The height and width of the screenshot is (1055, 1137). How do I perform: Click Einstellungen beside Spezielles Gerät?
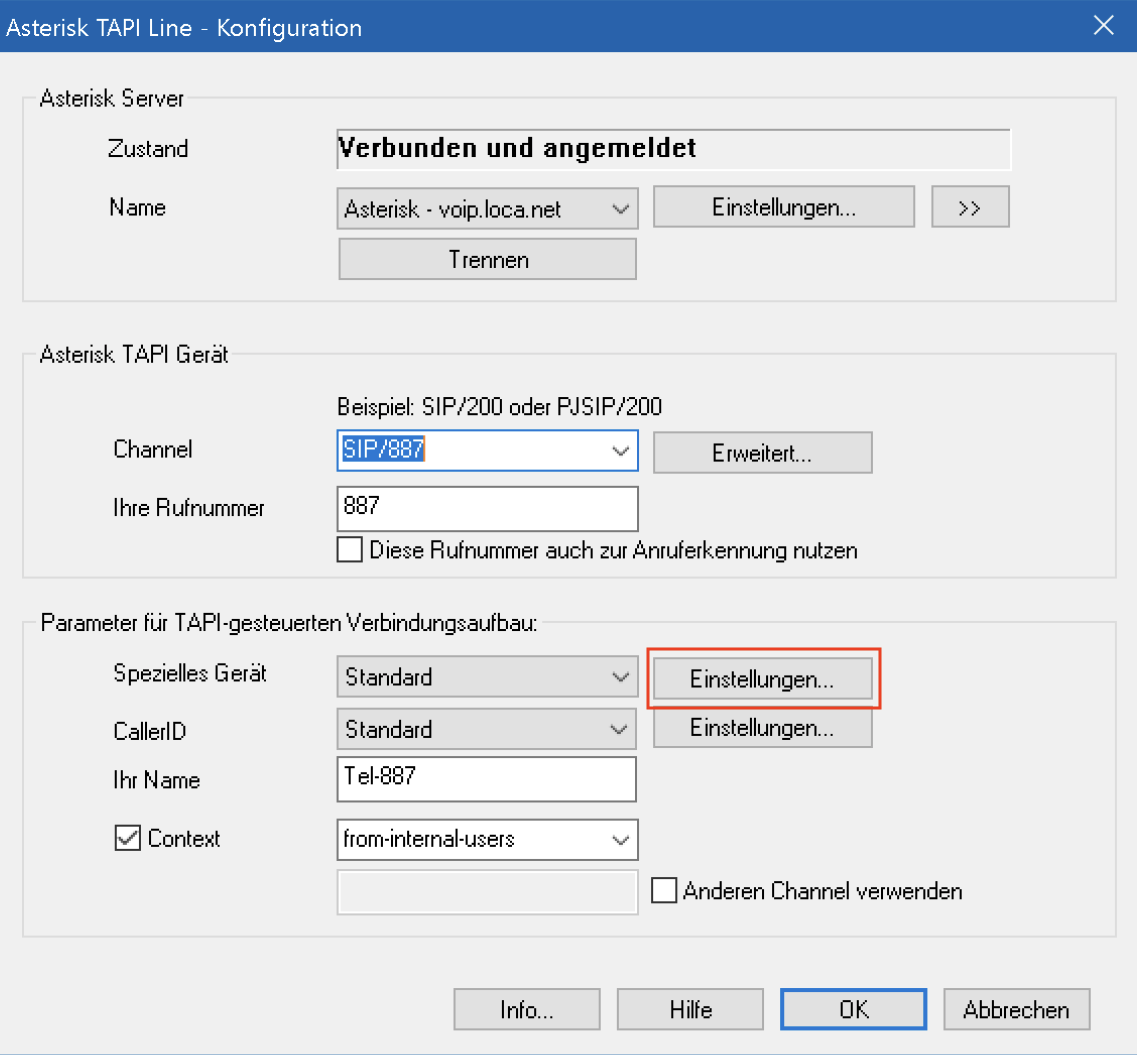[x=762, y=678]
